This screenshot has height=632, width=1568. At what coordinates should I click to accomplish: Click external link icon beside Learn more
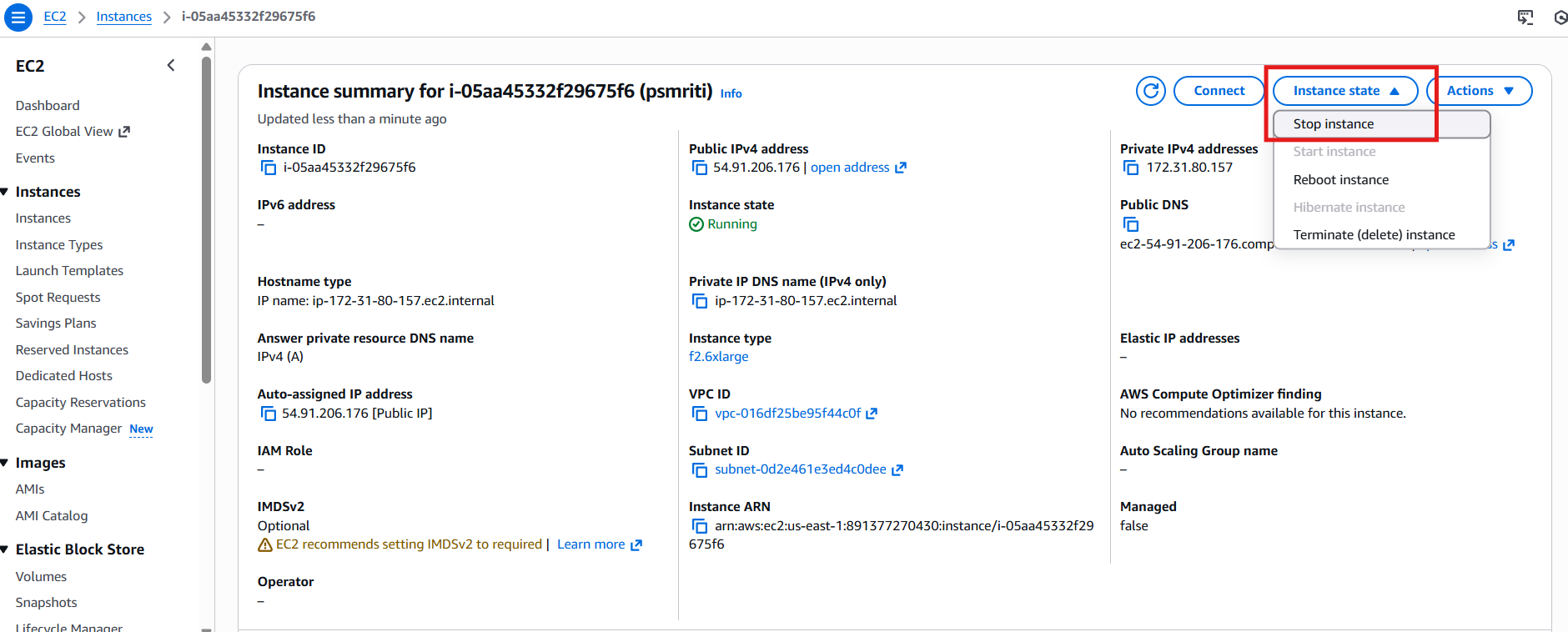(636, 544)
